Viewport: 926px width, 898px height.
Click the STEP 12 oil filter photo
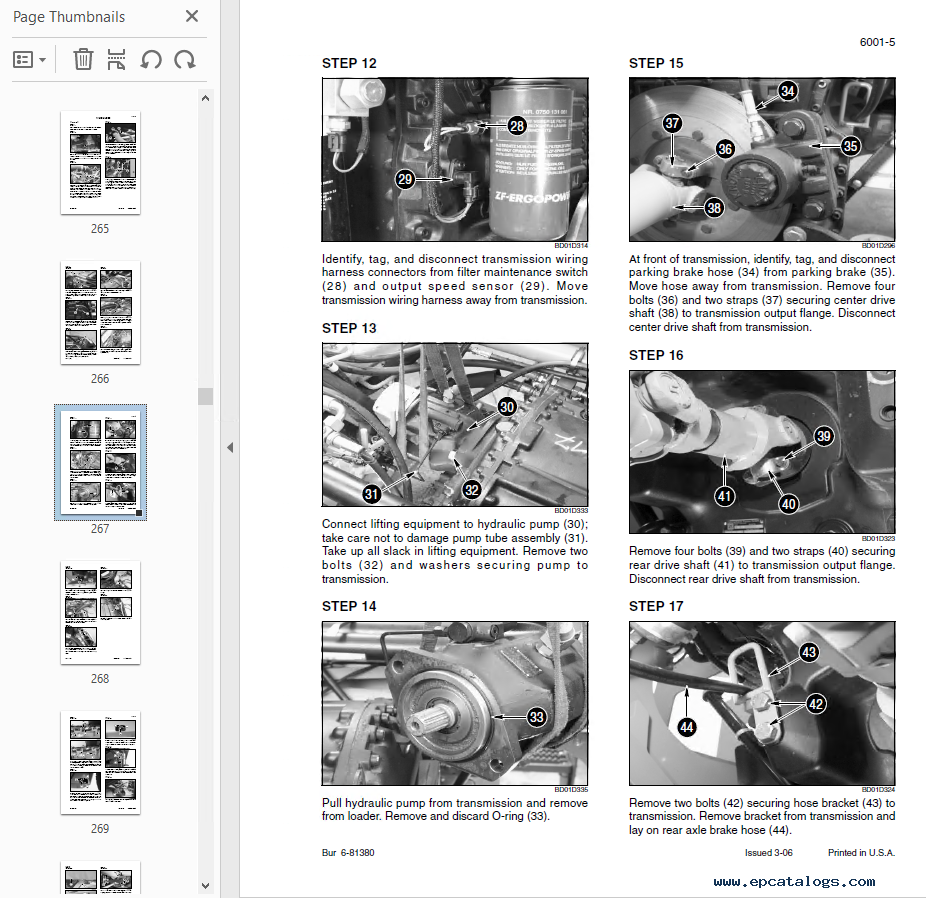455,159
